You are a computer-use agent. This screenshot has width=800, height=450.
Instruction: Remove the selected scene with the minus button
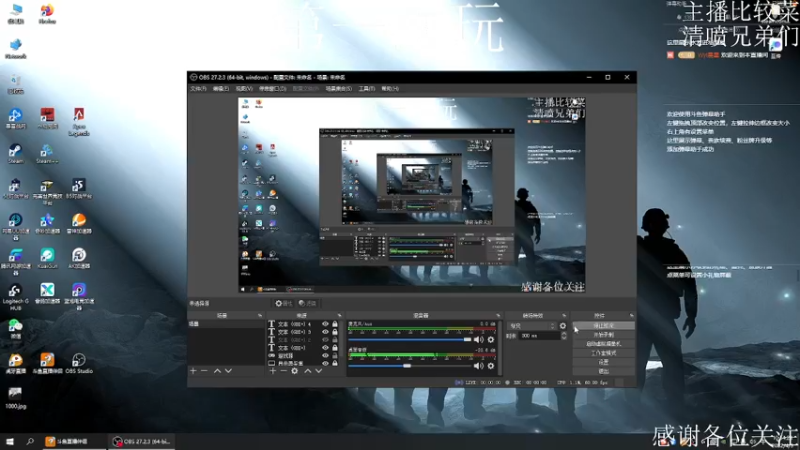click(205, 371)
